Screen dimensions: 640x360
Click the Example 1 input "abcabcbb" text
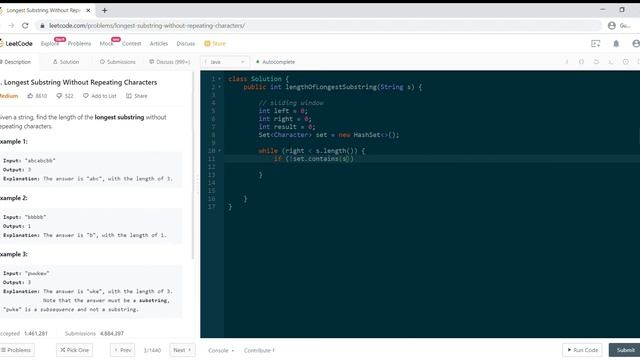tap(40, 161)
